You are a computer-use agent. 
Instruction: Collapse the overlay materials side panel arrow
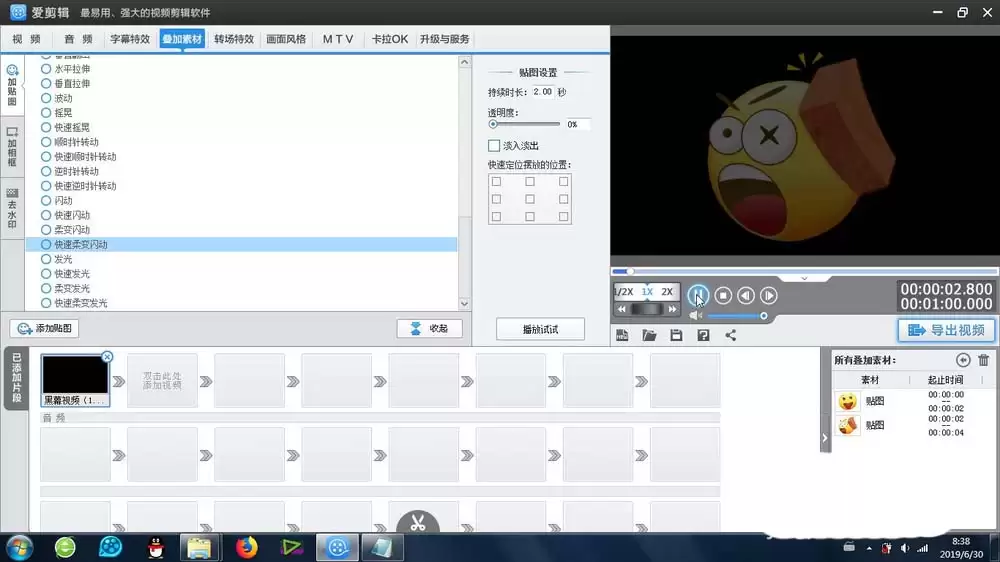tap(825, 438)
